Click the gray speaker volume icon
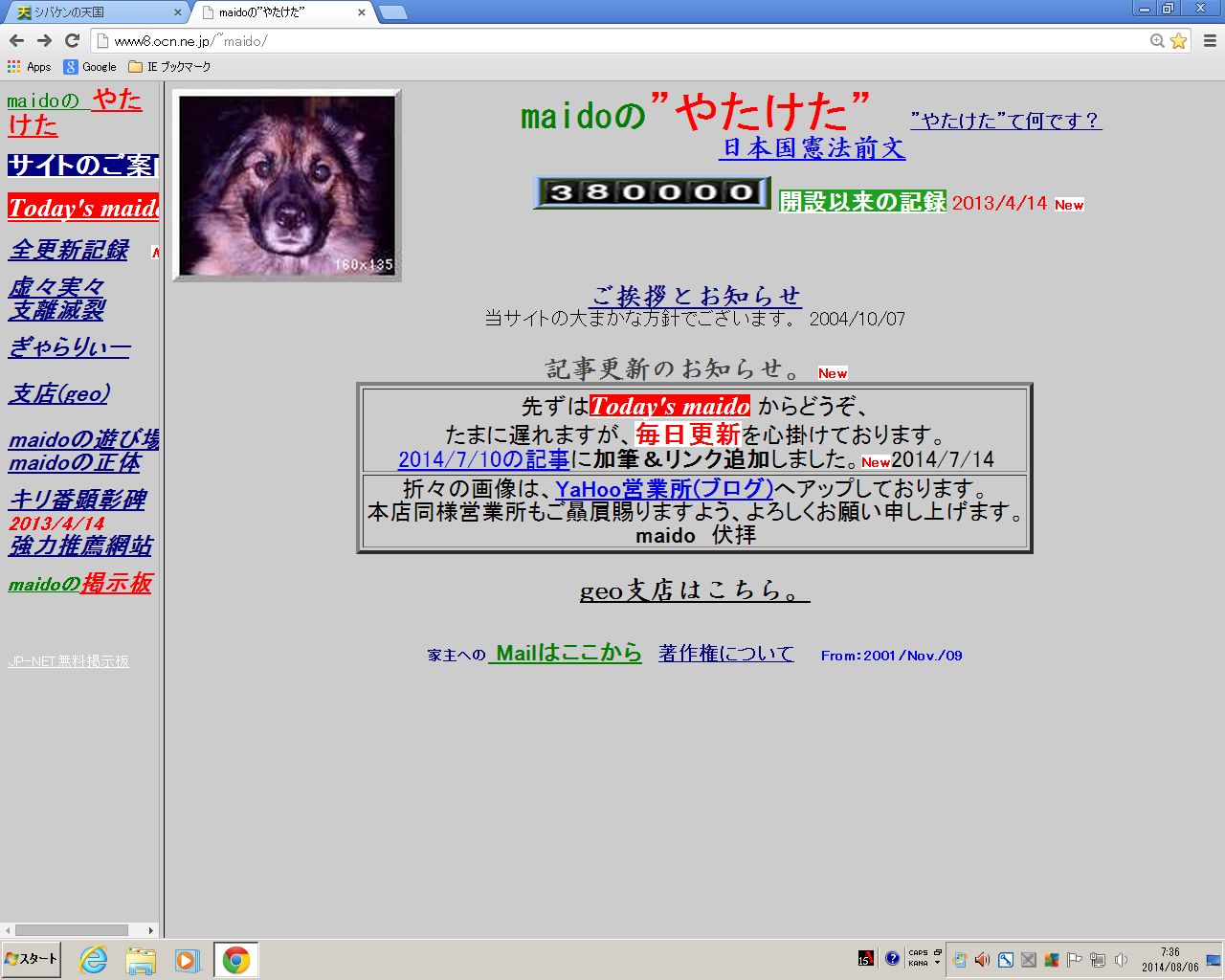 pyautogui.click(x=1121, y=960)
